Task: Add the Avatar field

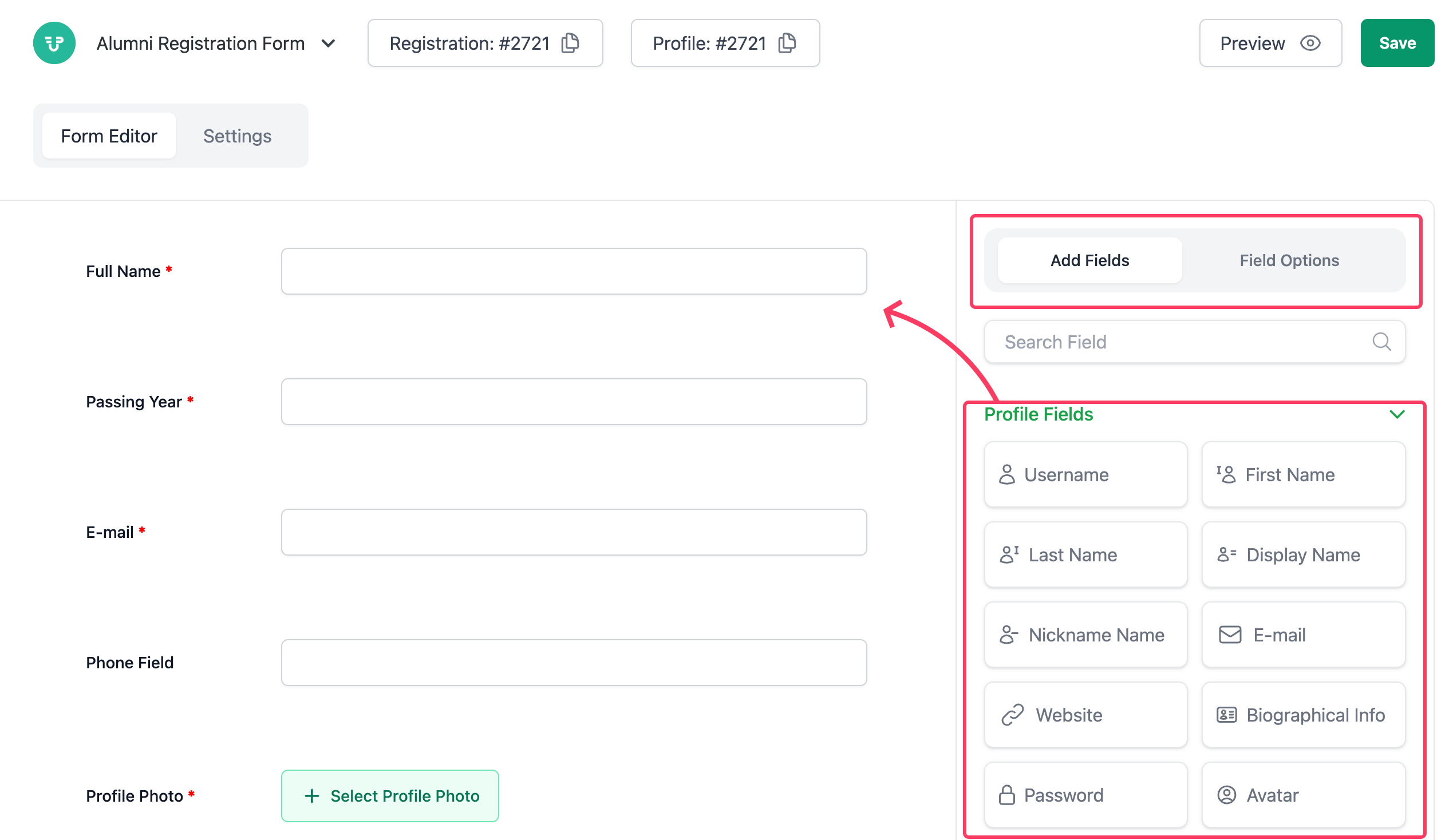Action: [1303, 795]
